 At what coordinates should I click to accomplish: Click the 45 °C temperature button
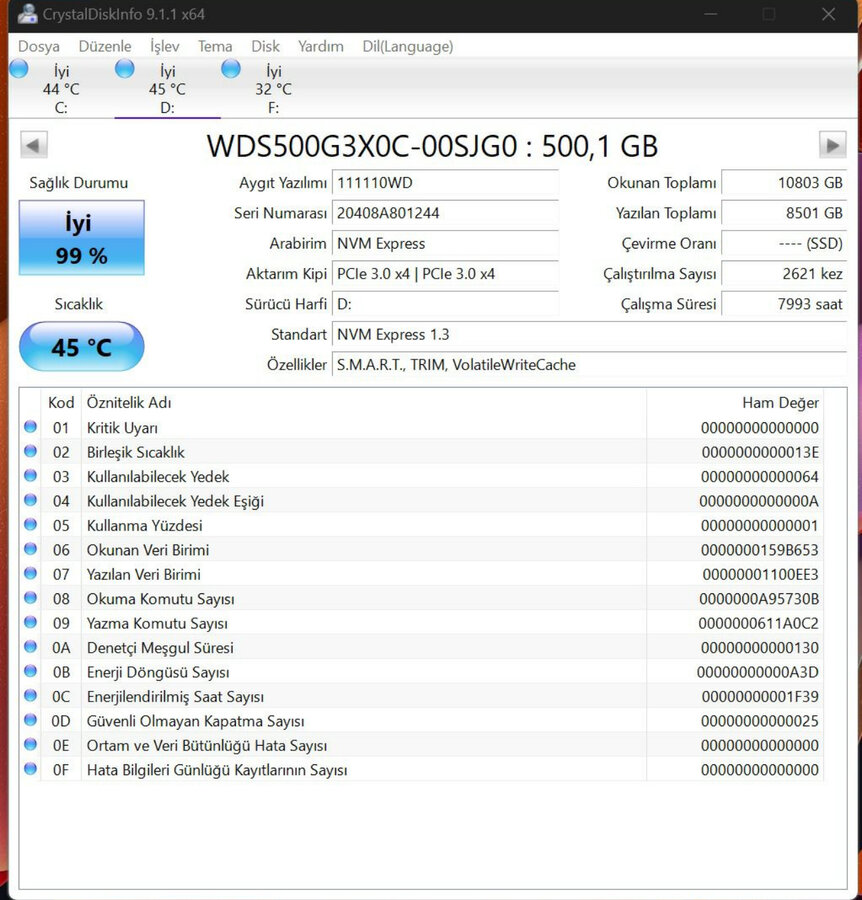pyautogui.click(x=81, y=347)
